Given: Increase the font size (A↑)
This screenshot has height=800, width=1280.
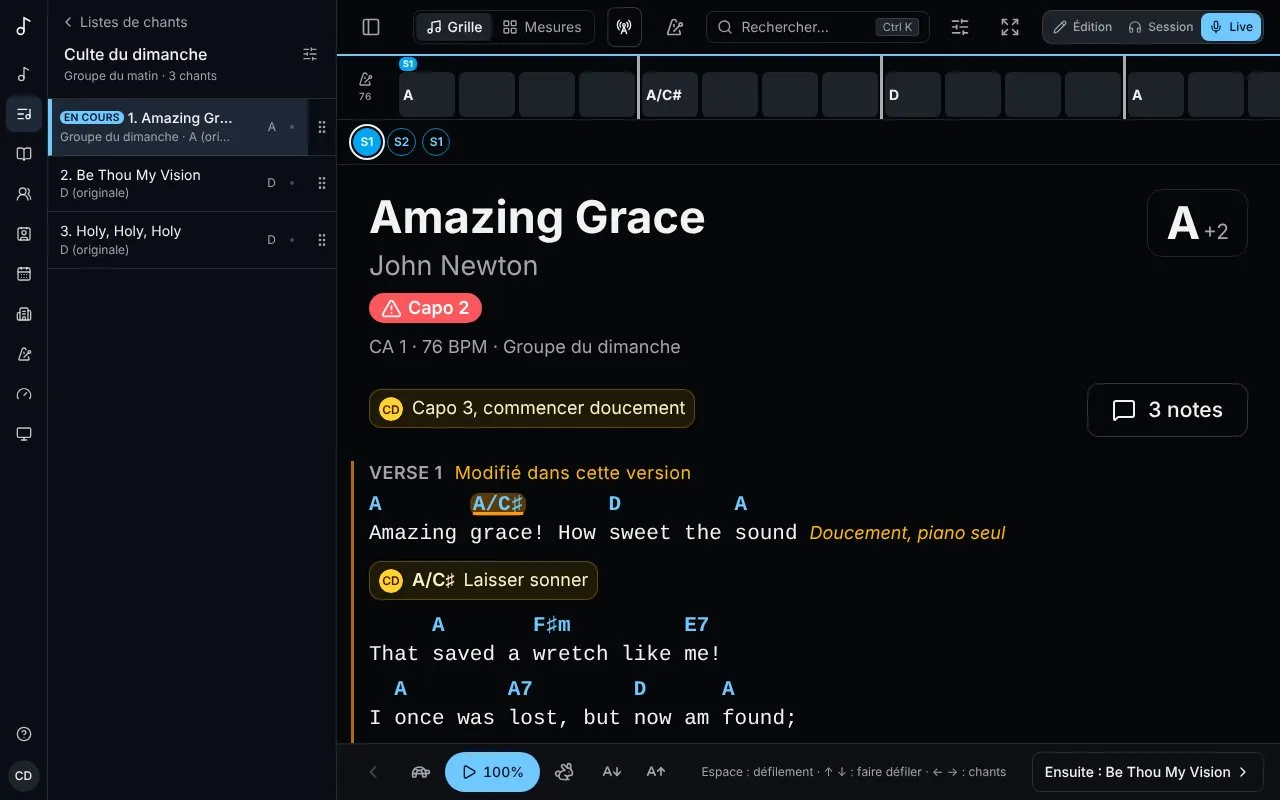Looking at the screenshot, I should (x=656, y=772).
